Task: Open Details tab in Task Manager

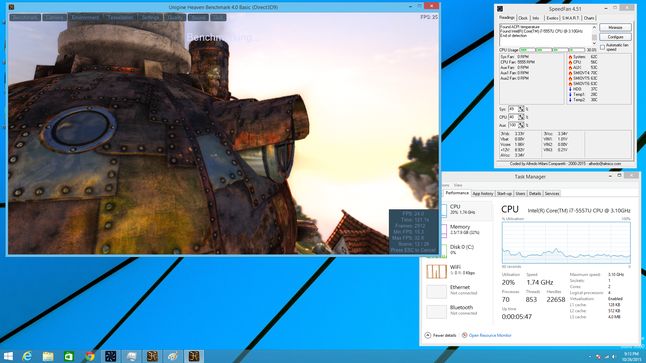Action: coord(535,193)
